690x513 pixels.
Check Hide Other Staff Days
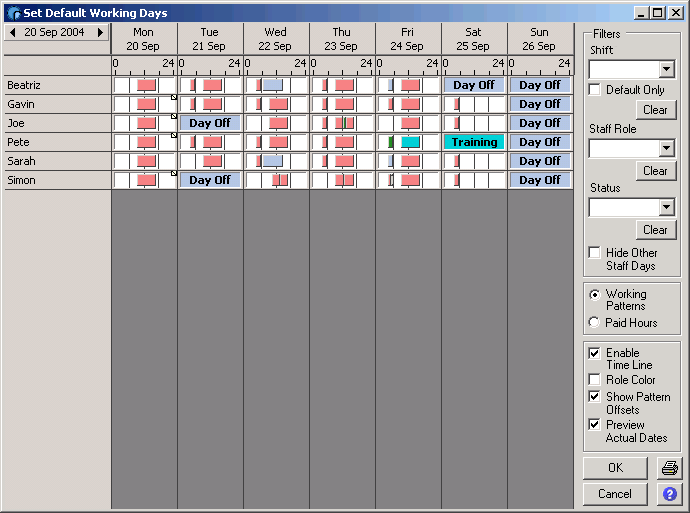594,253
